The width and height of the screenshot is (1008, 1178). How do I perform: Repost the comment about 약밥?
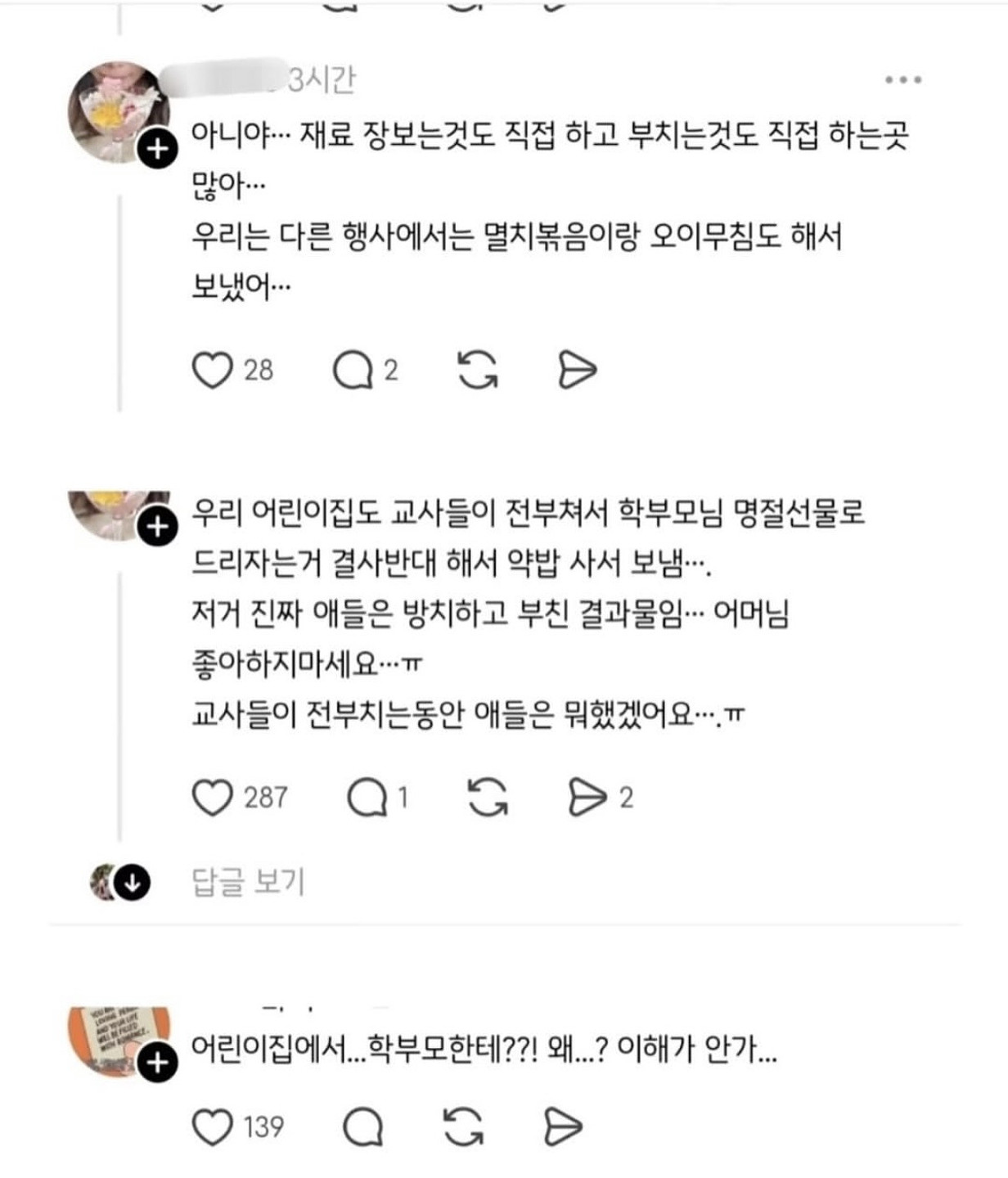coord(488,798)
